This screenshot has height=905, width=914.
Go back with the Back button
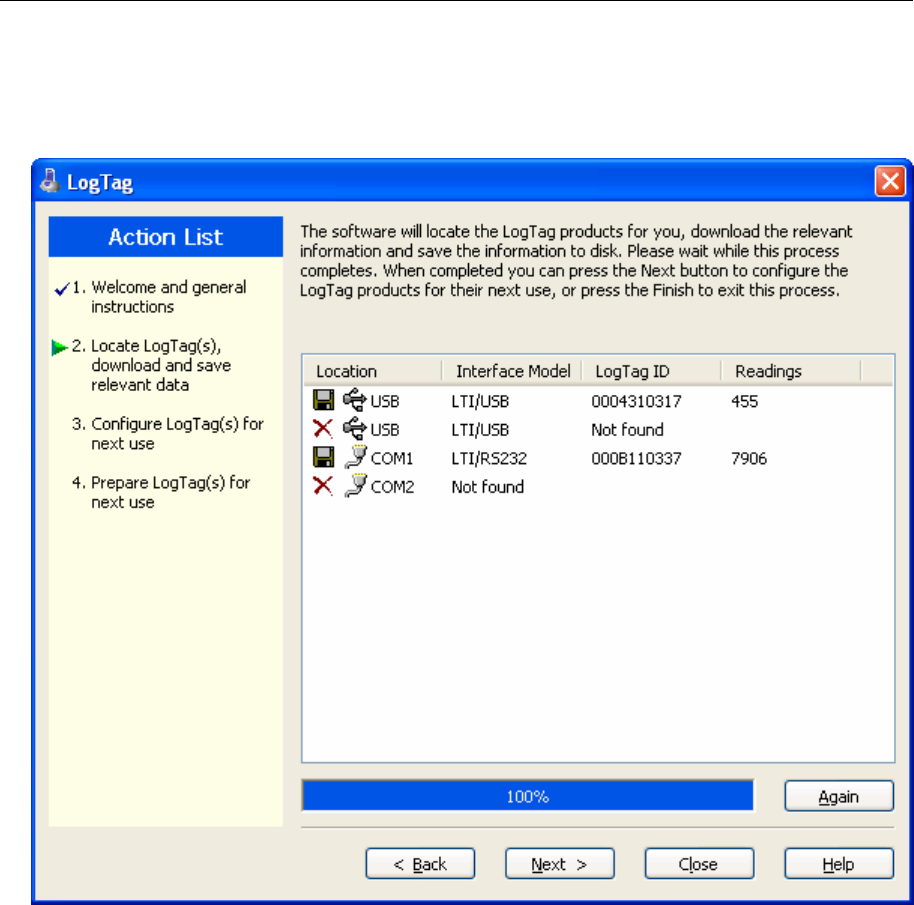coord(420,864)
